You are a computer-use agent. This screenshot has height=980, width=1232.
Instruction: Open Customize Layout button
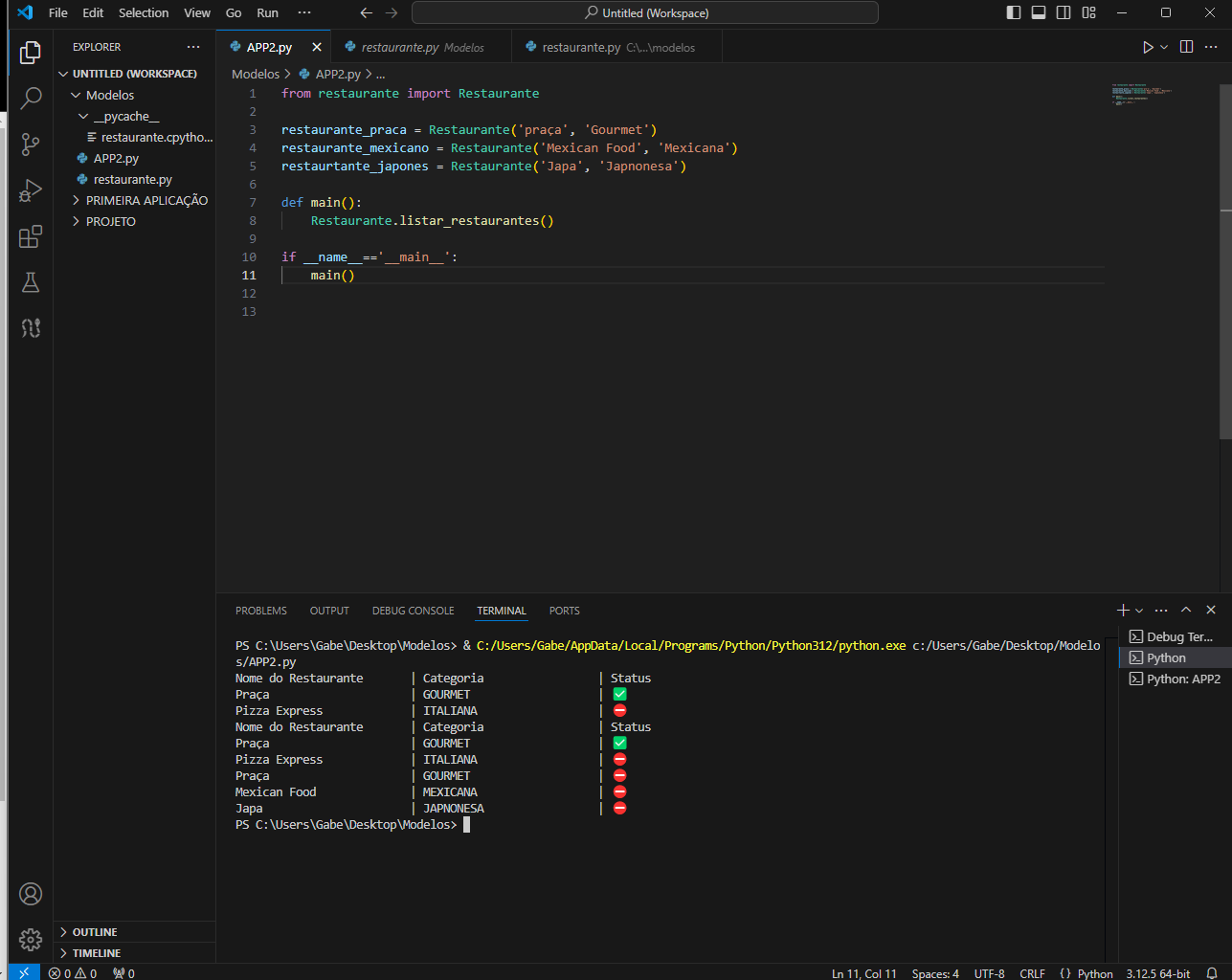coord(1089,12)
